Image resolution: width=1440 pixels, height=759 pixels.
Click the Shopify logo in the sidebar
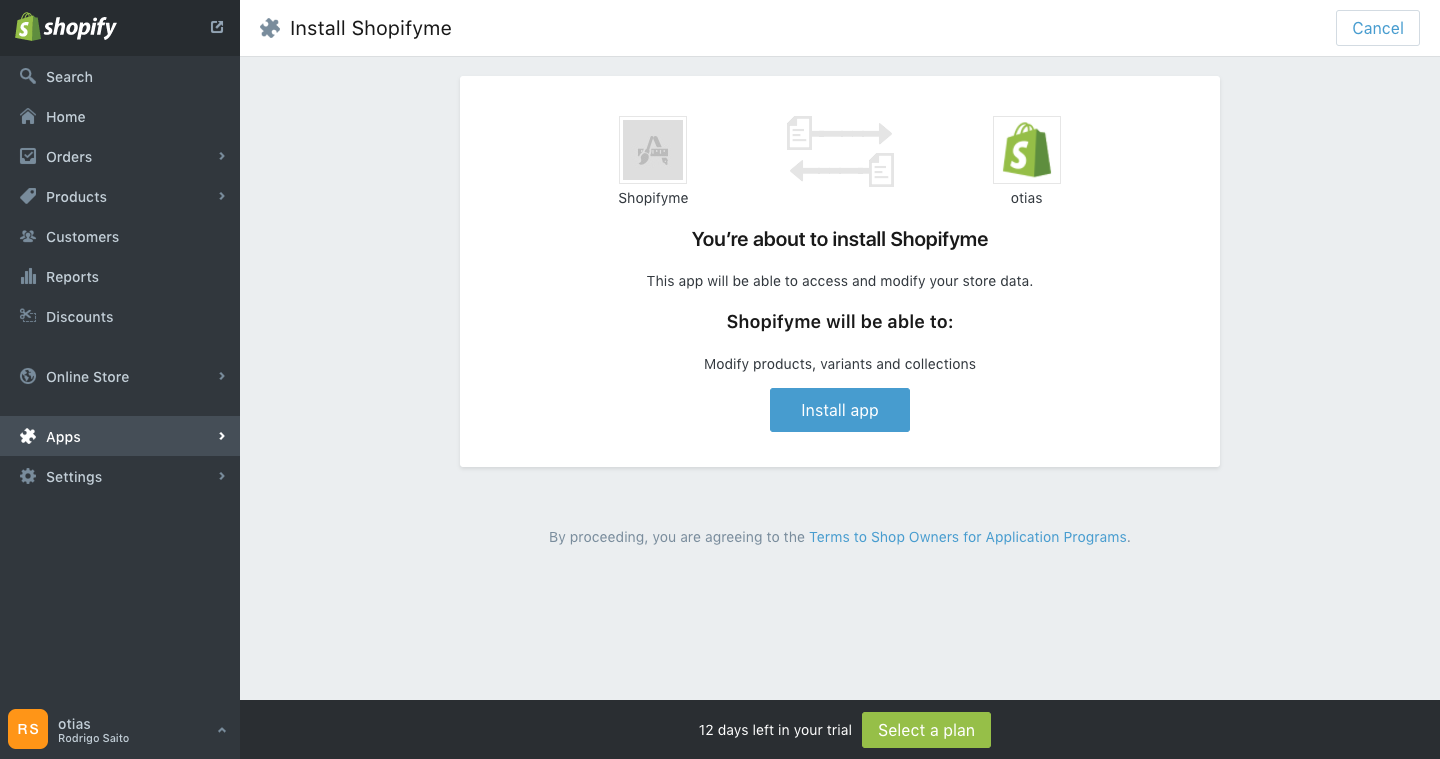pyautogui.click(x=66, y=27)
